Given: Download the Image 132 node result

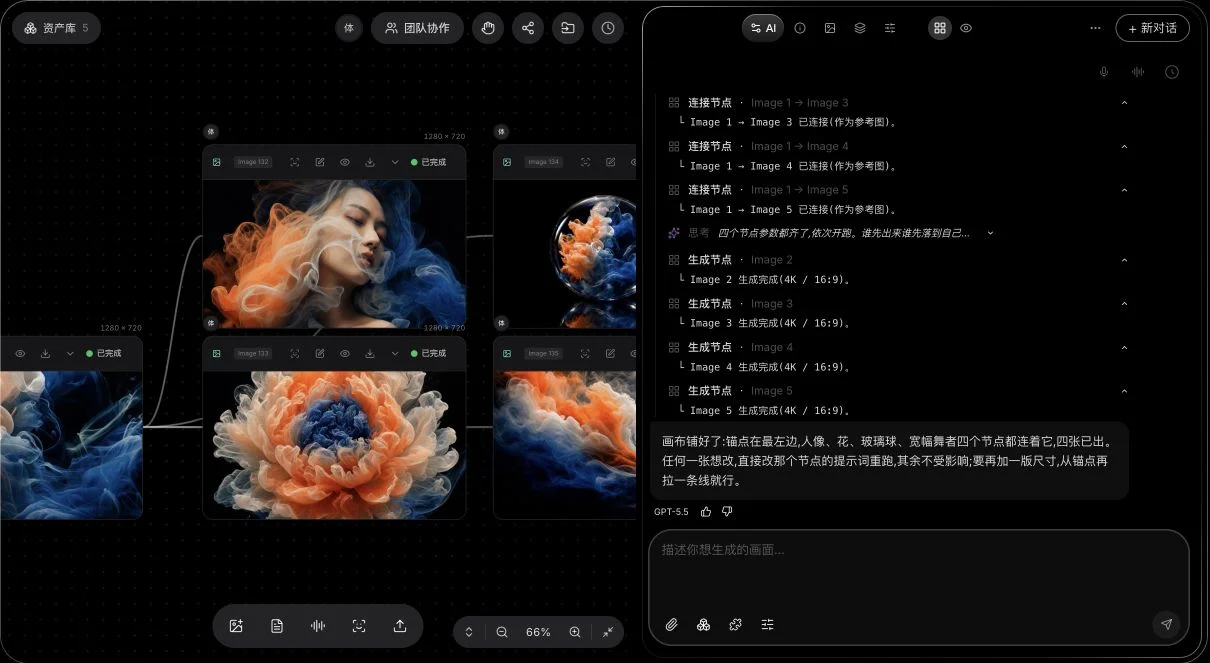Looking at the screenshot, I should (370, 162).
